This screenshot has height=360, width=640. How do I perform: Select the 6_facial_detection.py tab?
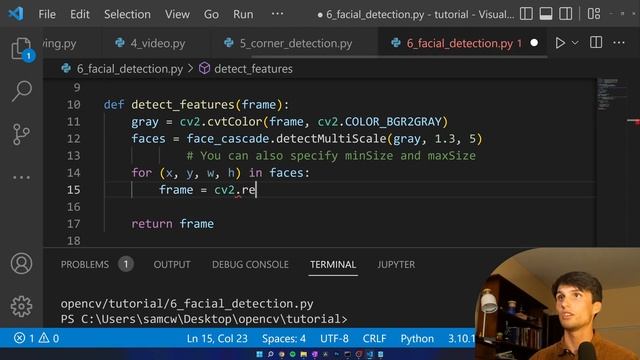pyautogui.click(x=459, y=43)
